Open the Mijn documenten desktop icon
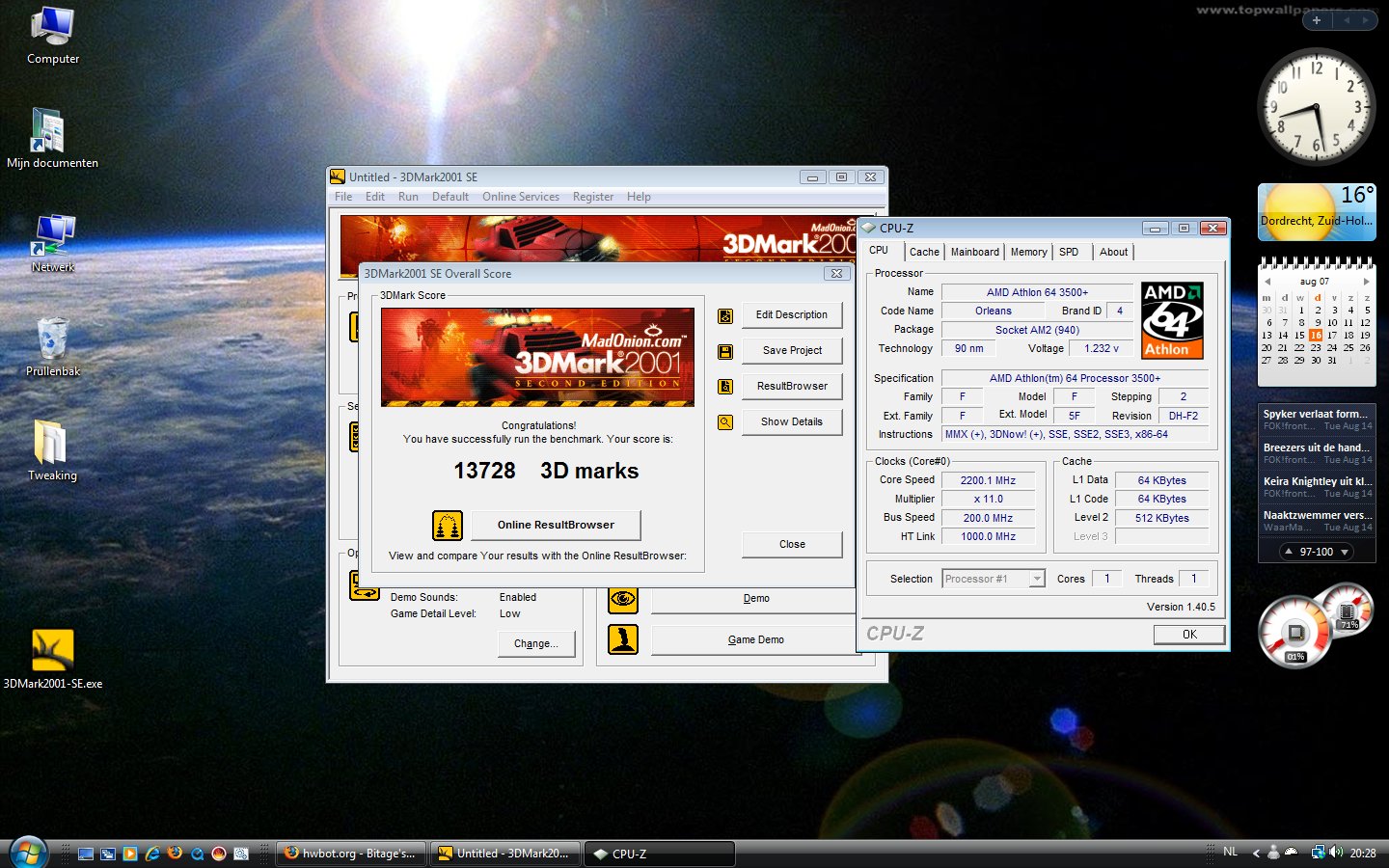 pos(52,139)
